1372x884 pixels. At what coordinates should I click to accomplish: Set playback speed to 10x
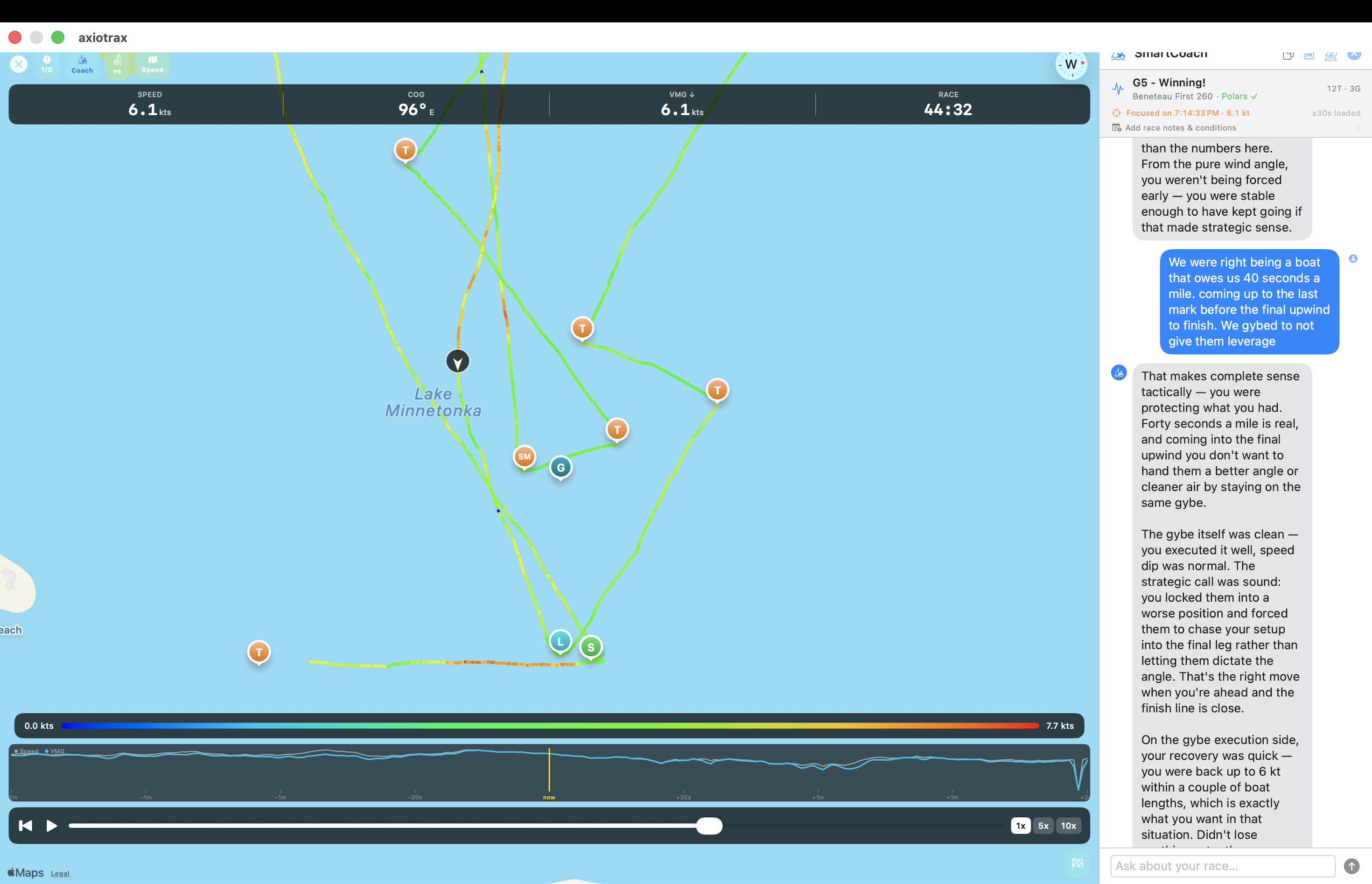[1069, 826]
